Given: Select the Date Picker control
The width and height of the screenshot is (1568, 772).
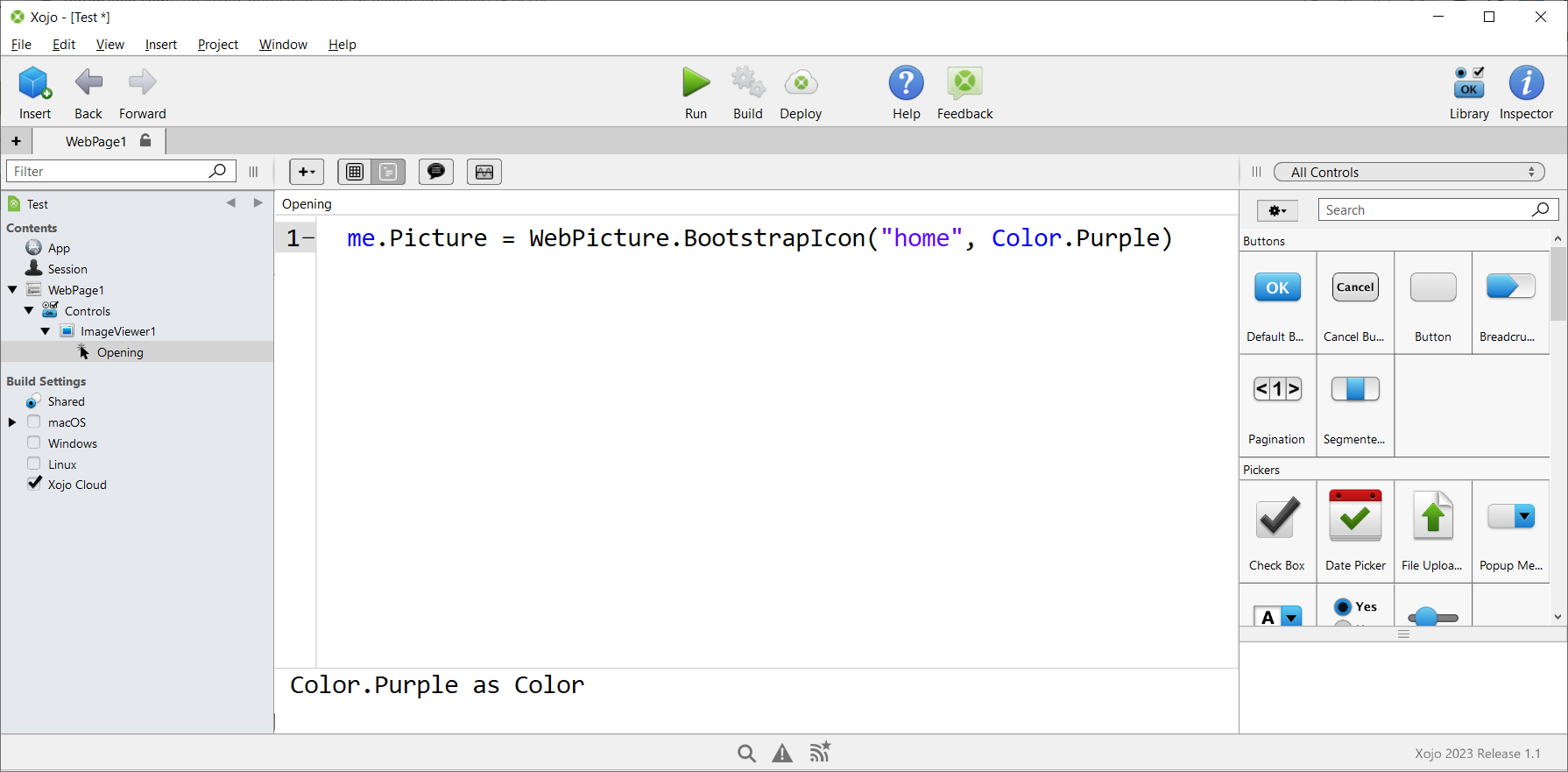Looking at the screenshot, I should coord(1355,532).
